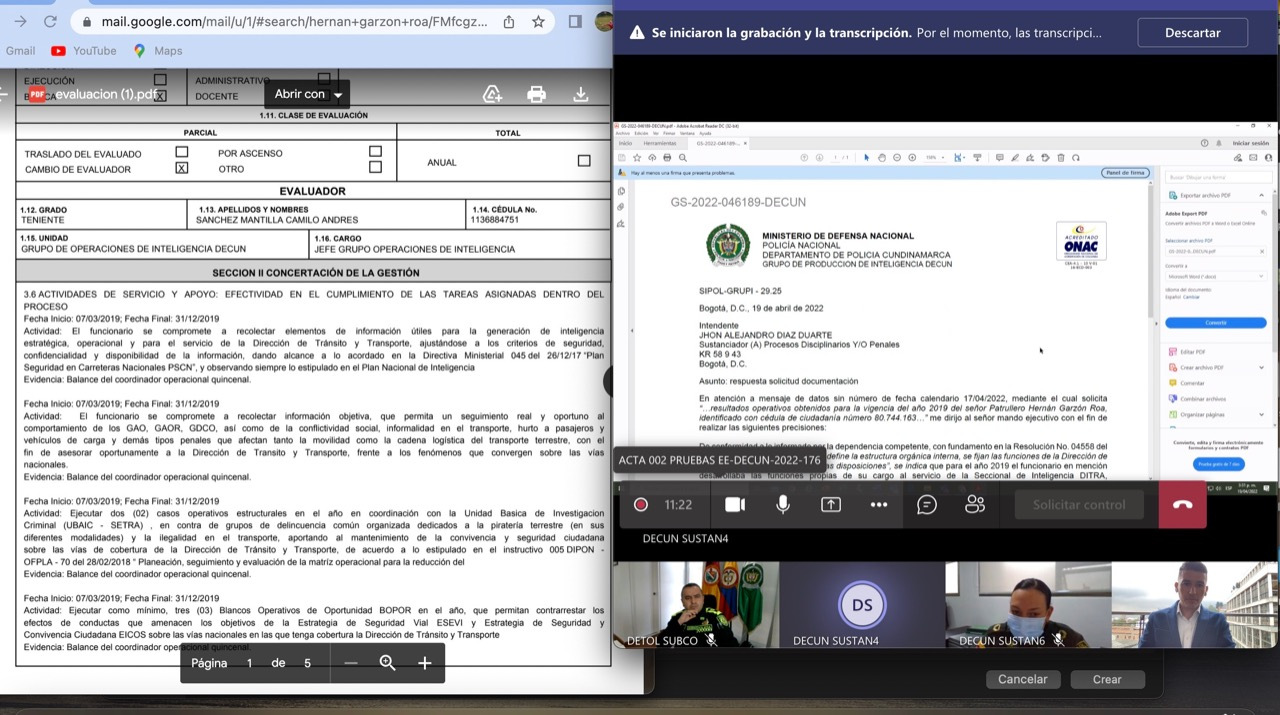Turn off camera in Teams meeting

(735, 505)
